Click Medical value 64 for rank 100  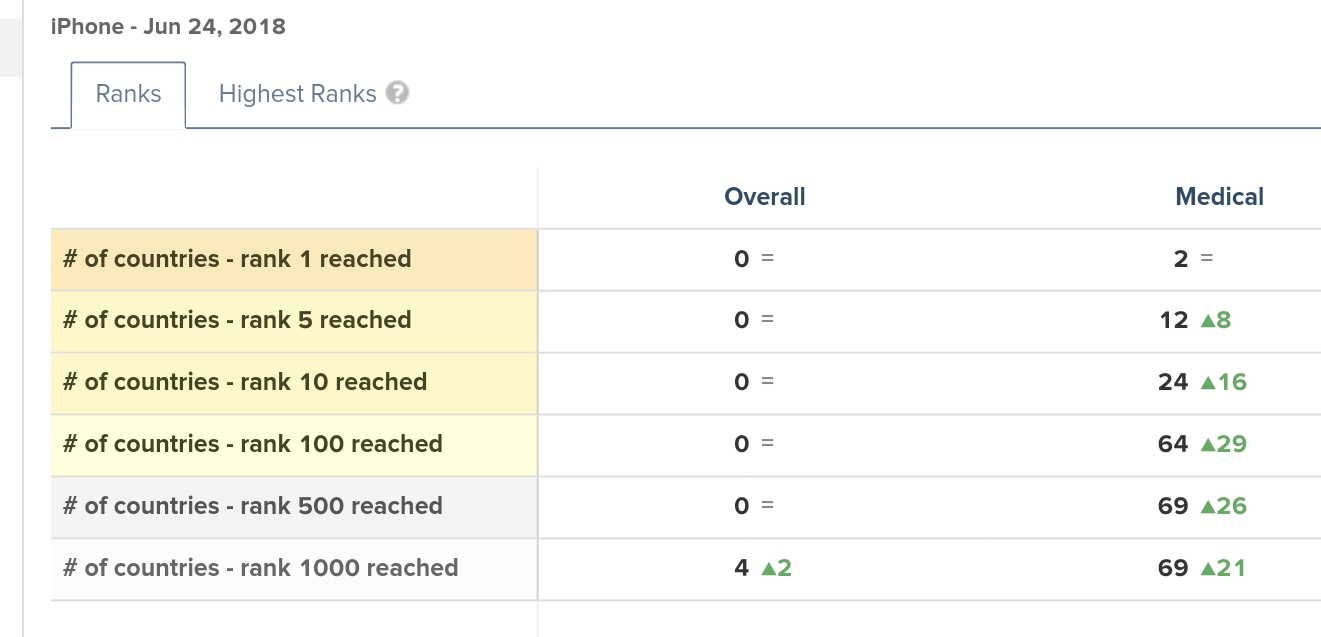pyautogui.click(x=1172, y=445)
